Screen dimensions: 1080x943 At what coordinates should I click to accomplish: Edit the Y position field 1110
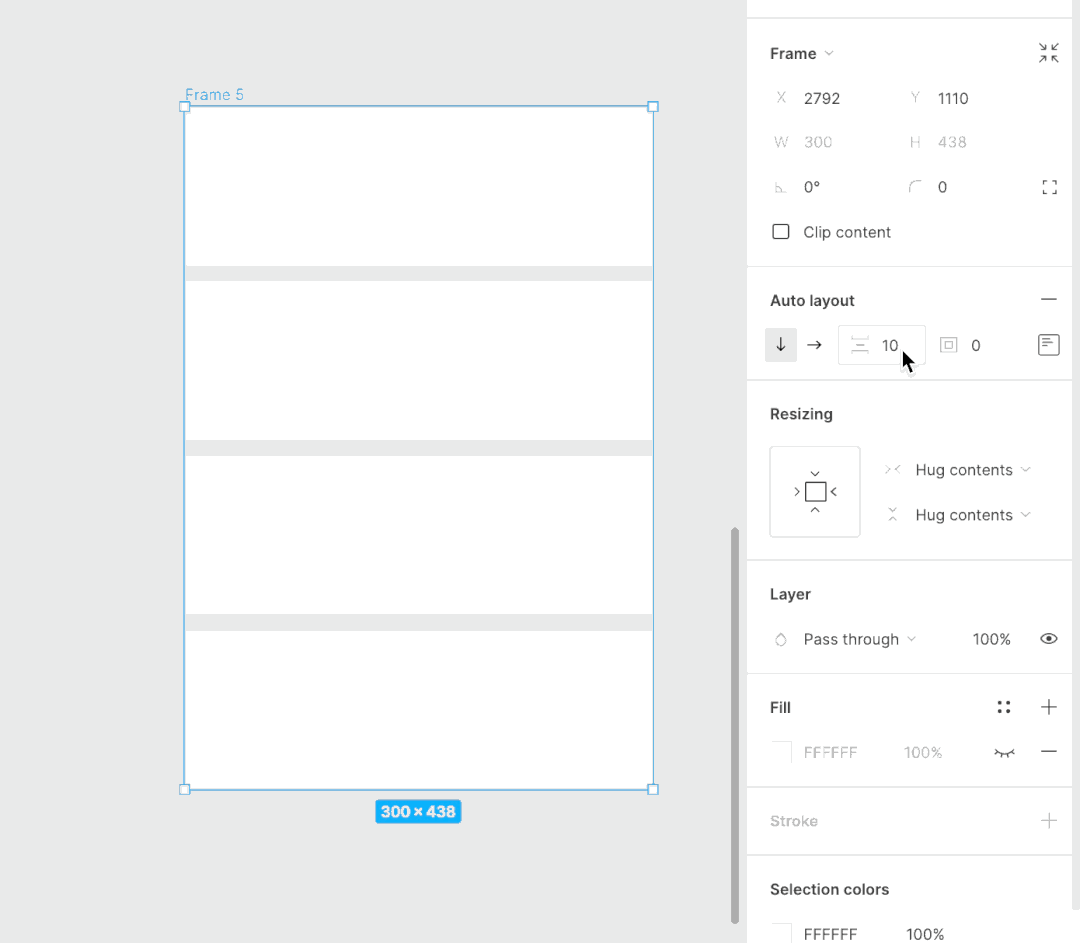point(953,99)
